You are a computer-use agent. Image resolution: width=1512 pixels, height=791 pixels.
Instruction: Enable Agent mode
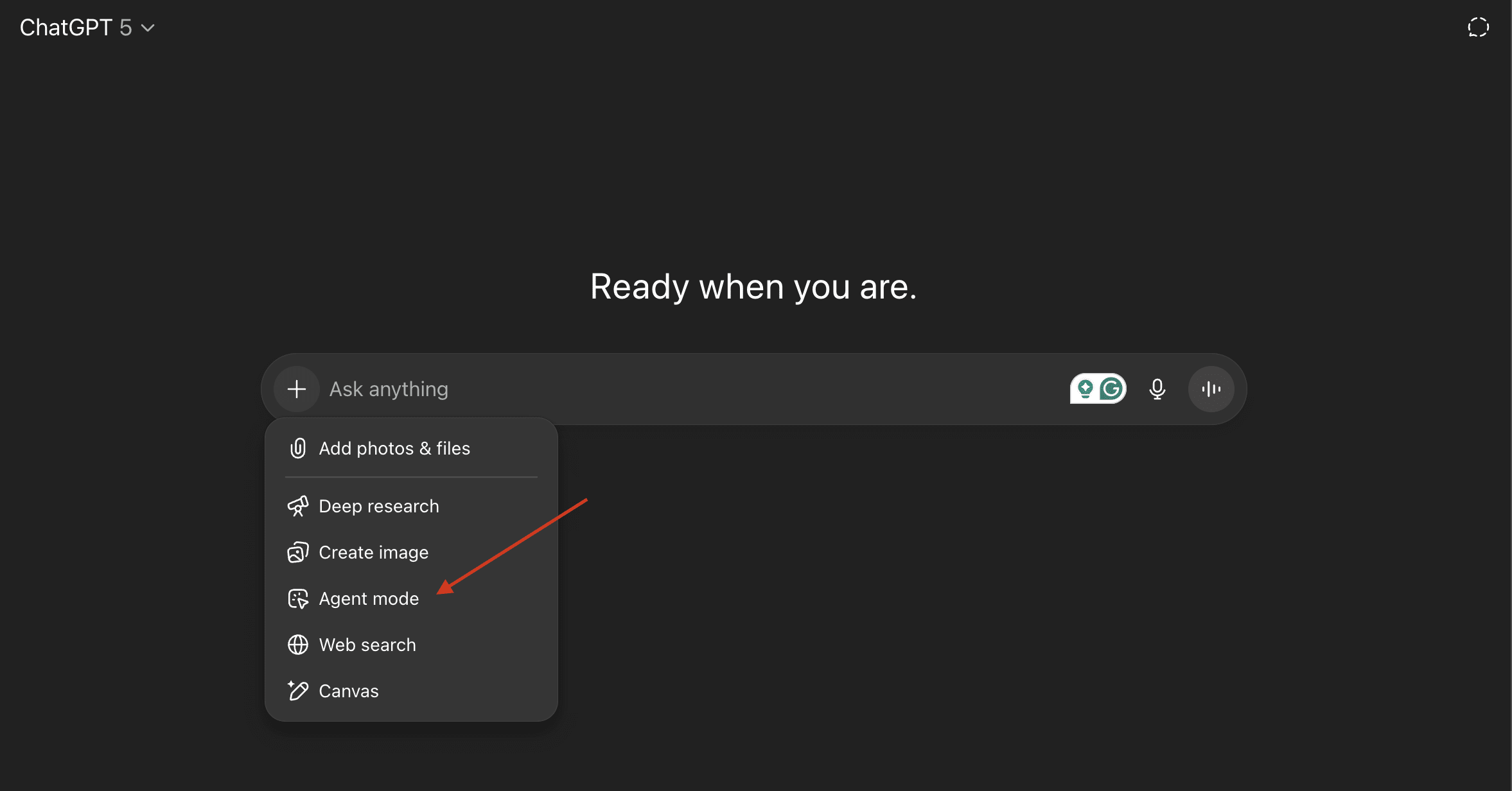pyautogui.click(x=369, y=598)
